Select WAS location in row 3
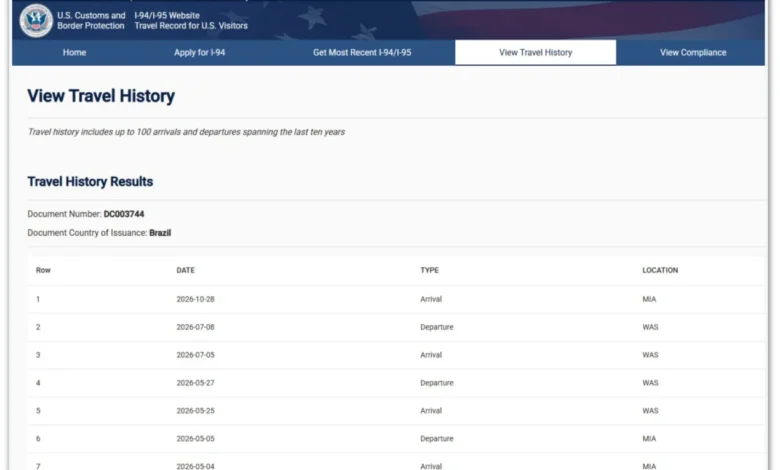The image size is (780, 470). [650, 355]
